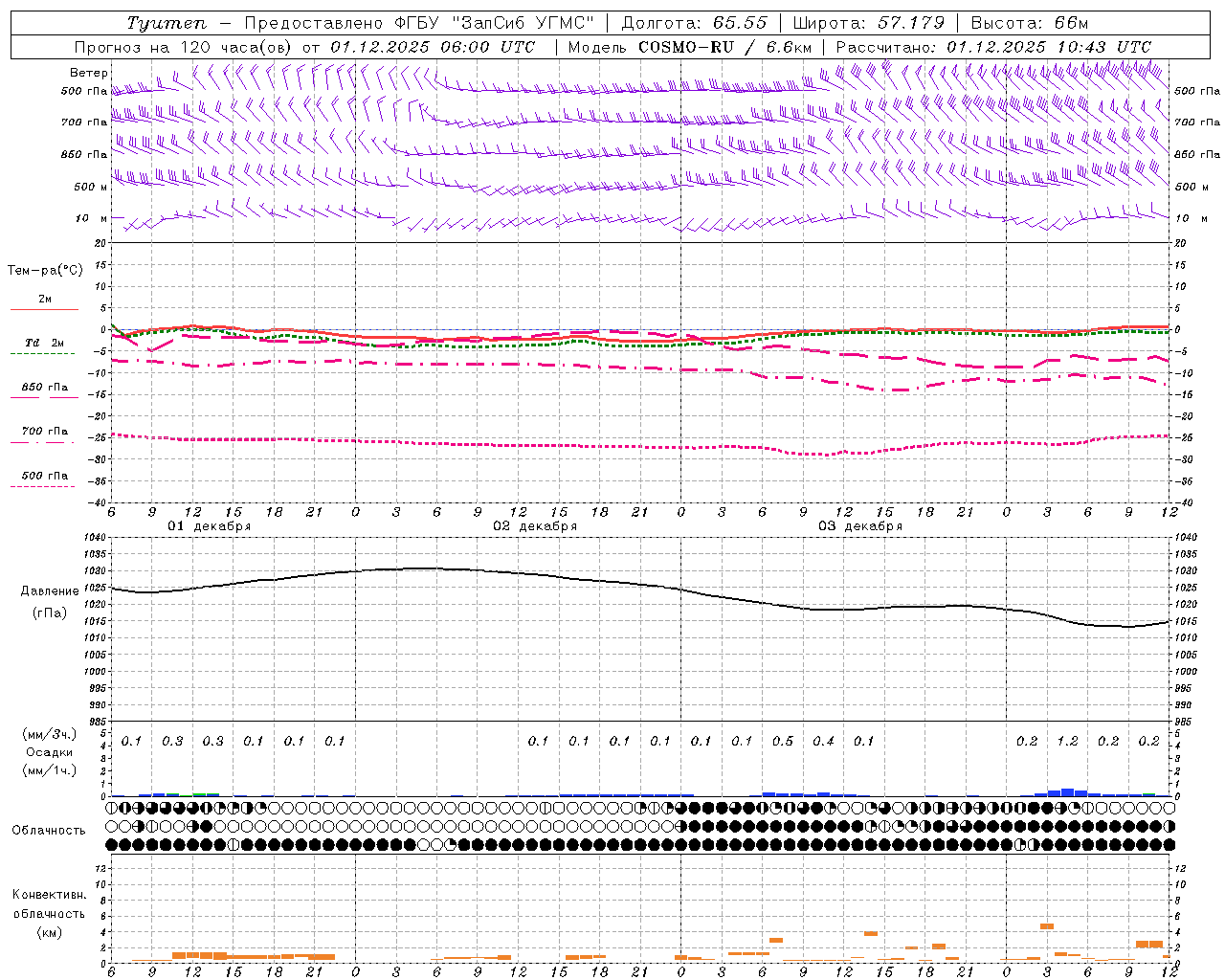Select the (мм/1ч.) precipitation unit label
The height and width of the screenshot is (980, 1225).
click(49, 770)
